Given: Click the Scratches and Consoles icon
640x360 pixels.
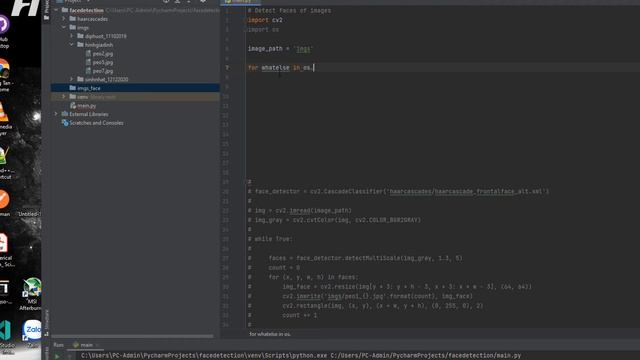Looking at the screenshot, I should click(x=64, y=122).
